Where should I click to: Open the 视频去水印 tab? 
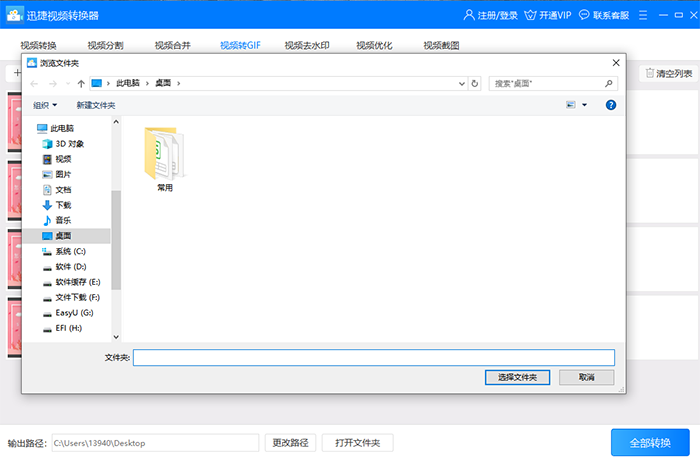(307, 45)
